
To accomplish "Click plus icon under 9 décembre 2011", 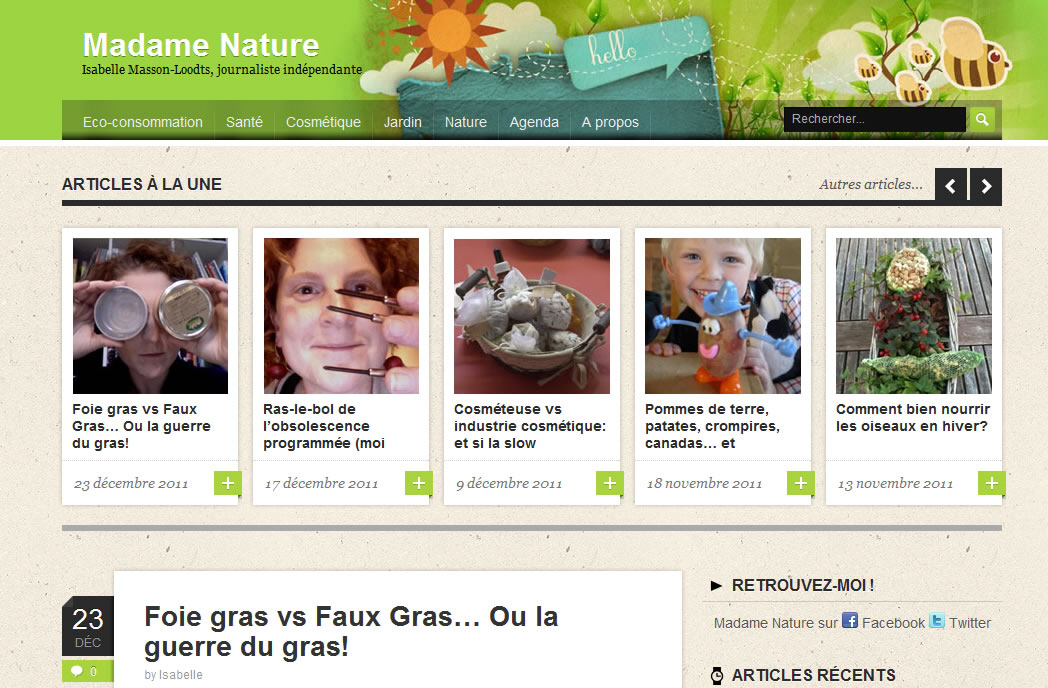I will click(x=610, y=483).
